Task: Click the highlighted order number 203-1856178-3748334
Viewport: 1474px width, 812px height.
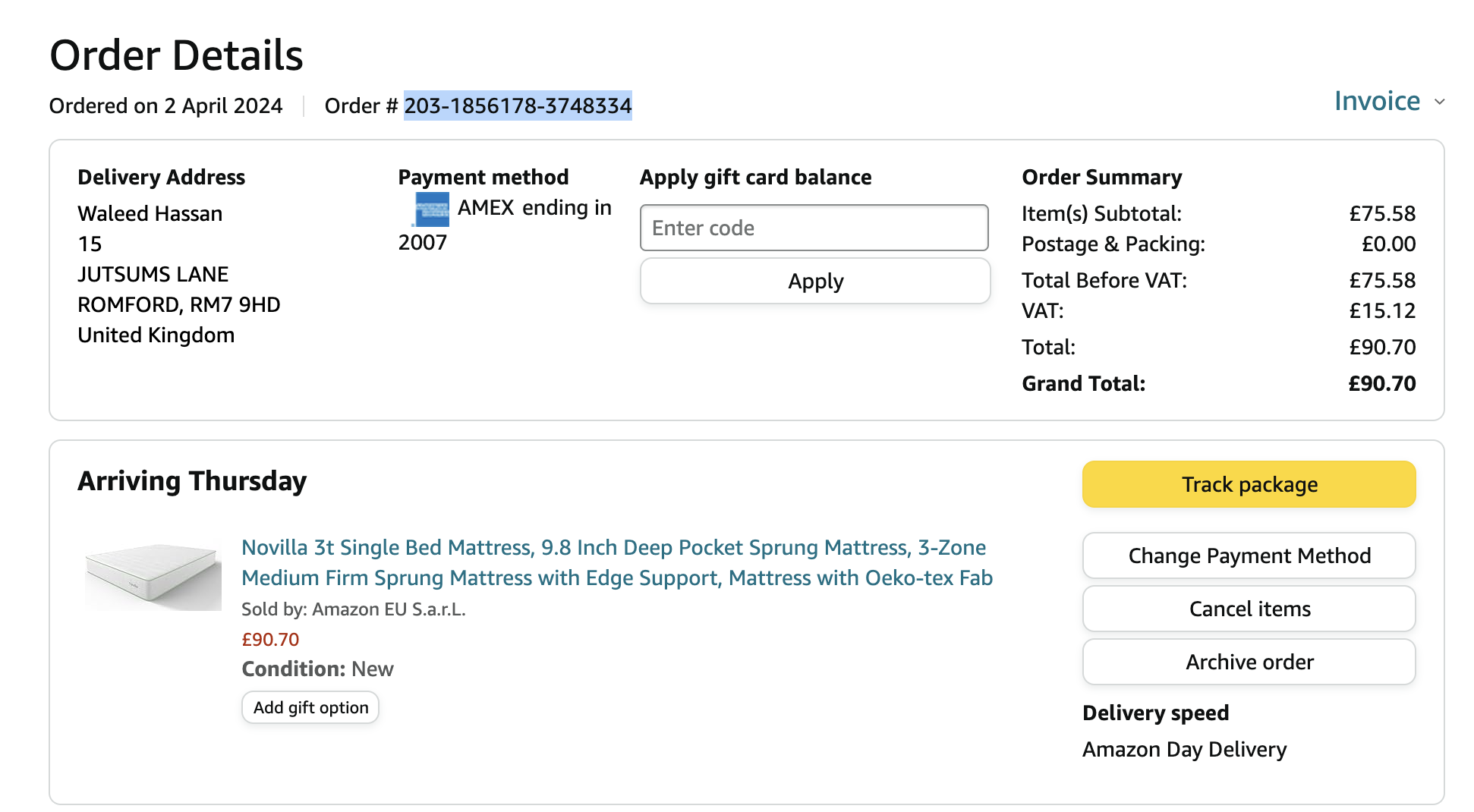Action: point(518,105)
